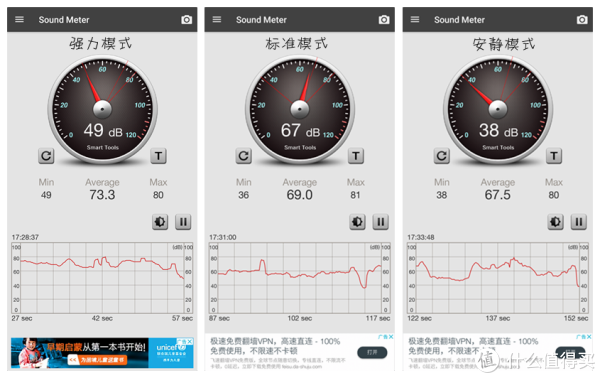Click the noise graph starting at 17:28:37
The height and width of the screenshot is (378, 600).
(x=102, y=278)
